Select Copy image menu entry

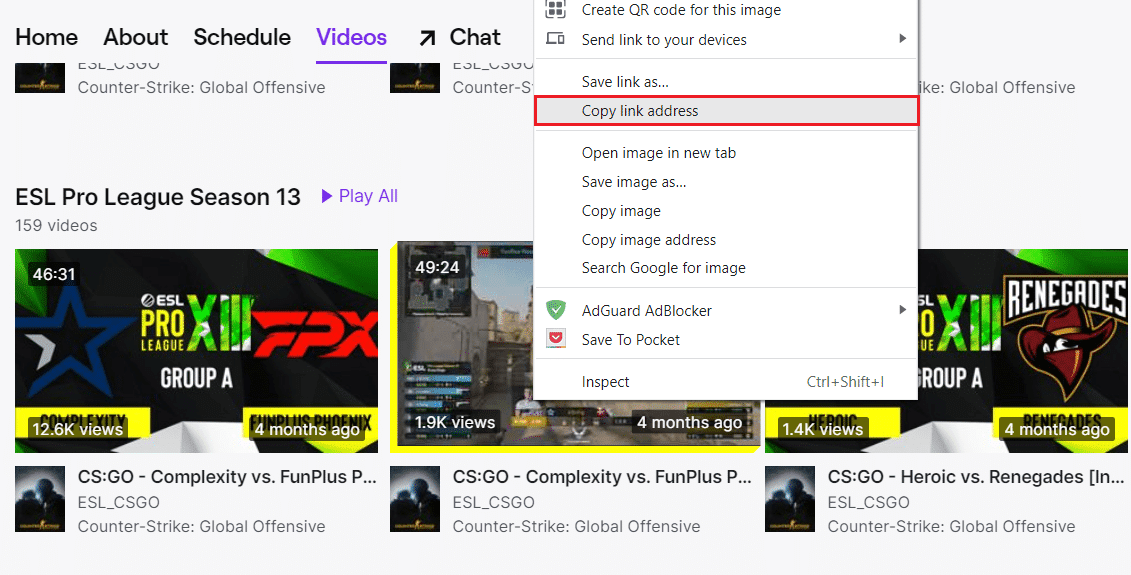(726, 211)
